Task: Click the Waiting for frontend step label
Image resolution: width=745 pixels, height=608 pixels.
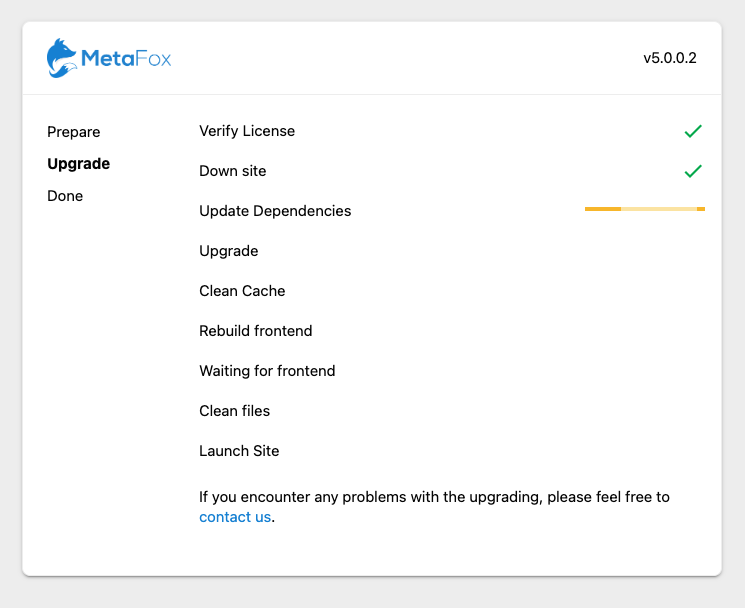Action: [x=267, y=370]
